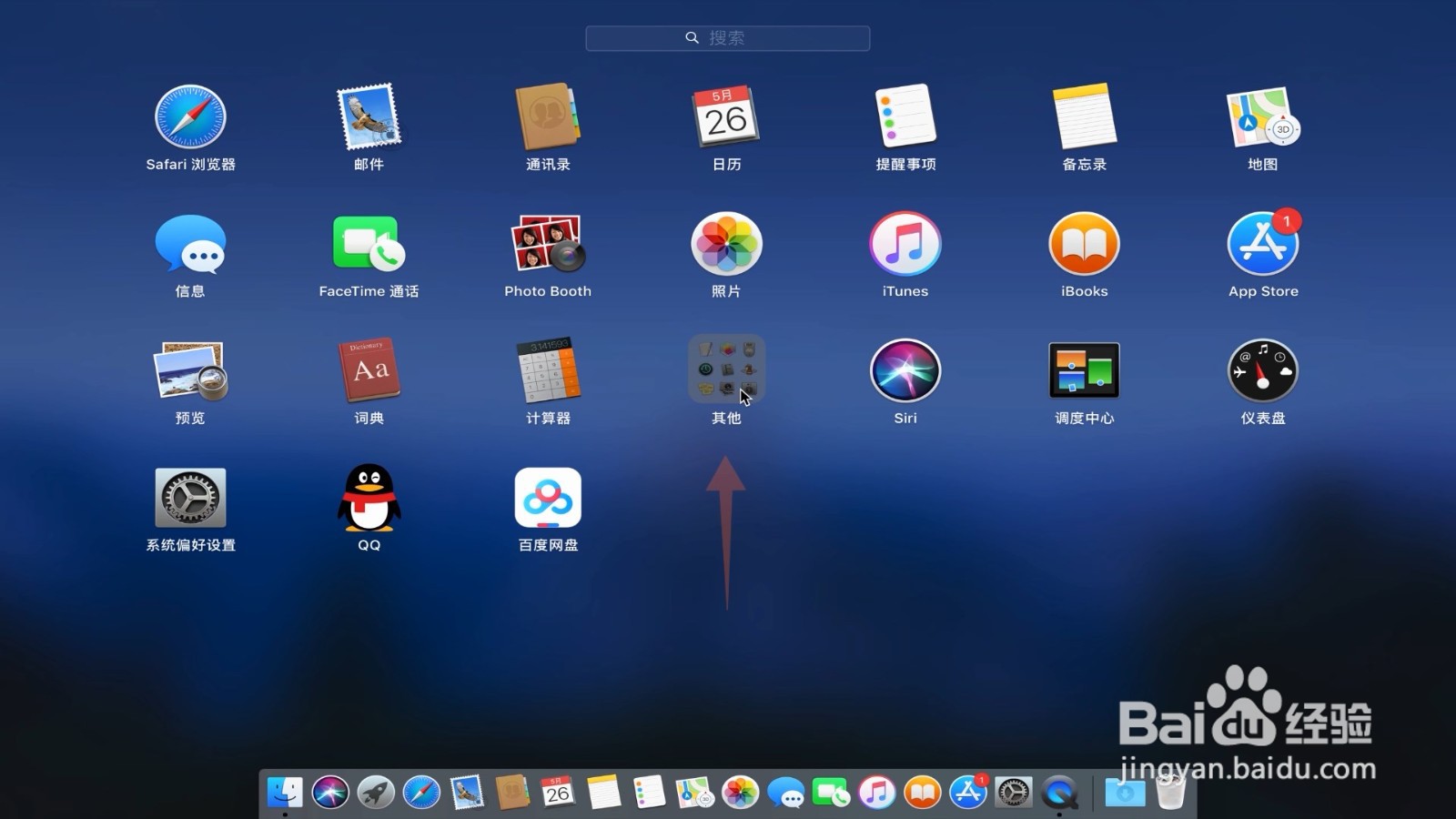Viewport: 1456px width, 819px height.
Task: Launch 预览 (Preview) from Launchpad
Action: click(190, 370)
